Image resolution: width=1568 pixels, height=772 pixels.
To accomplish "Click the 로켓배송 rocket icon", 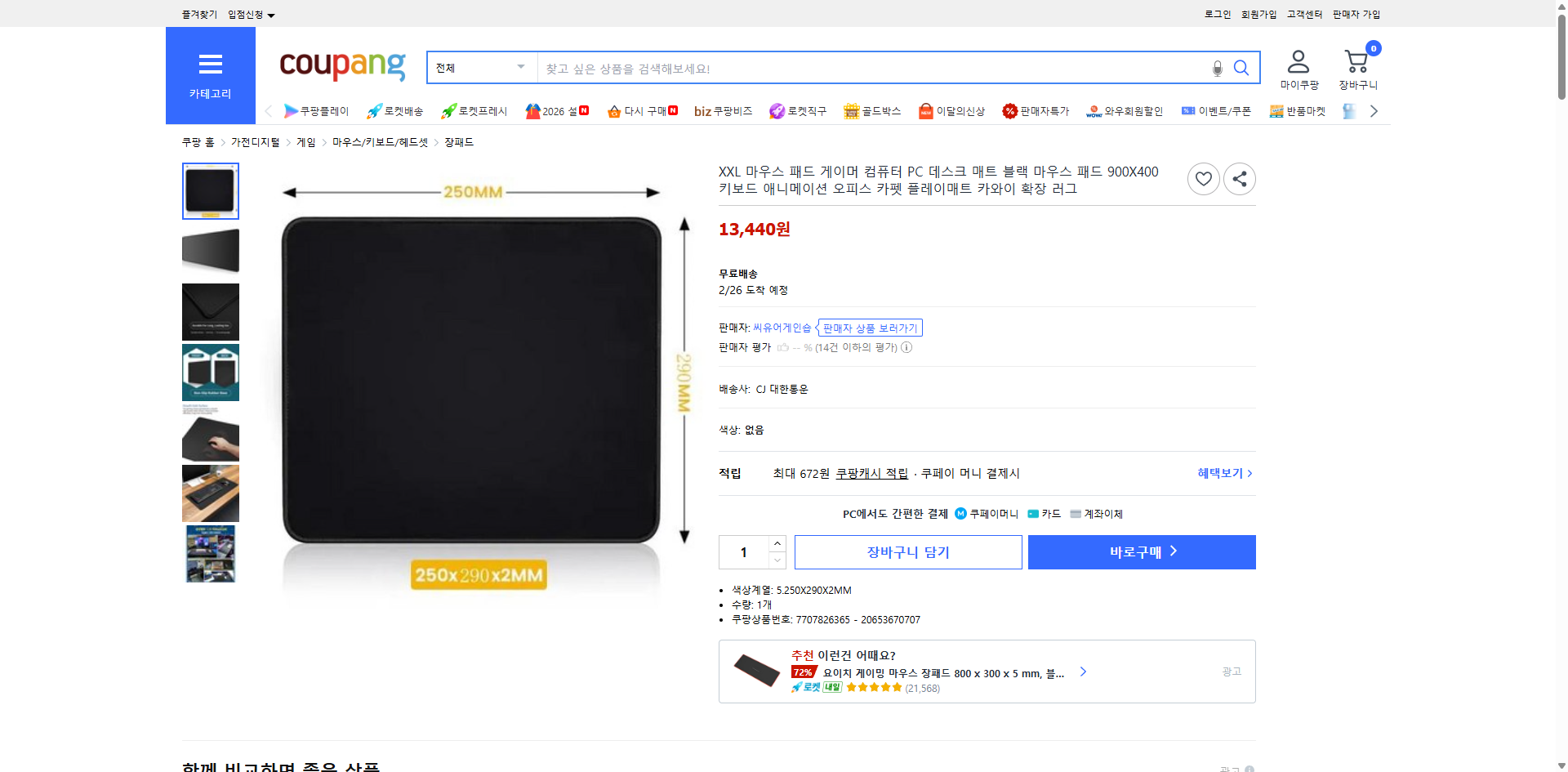I will tap(373, 110).
